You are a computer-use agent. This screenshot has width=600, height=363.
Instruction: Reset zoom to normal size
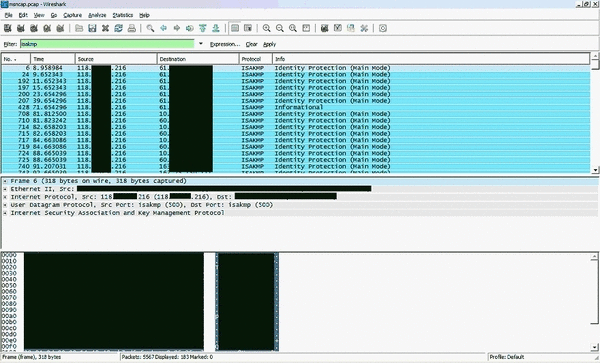pyautogui.click(x=293, y=28)
